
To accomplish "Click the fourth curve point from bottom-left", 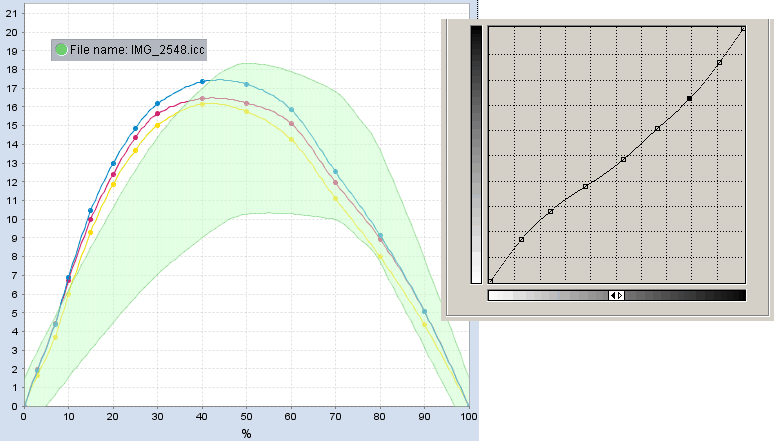I will (x=585, y=187).
